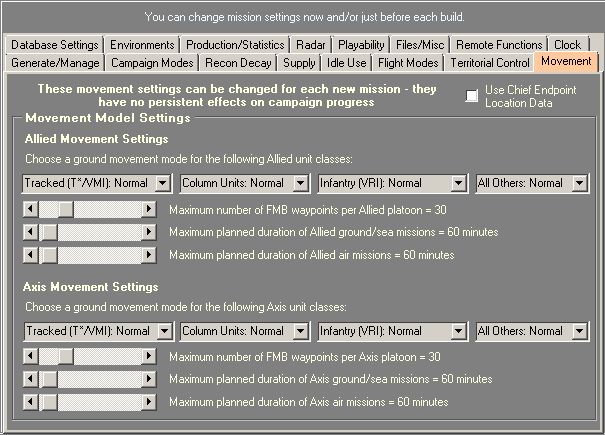Open the Remote Functions tab
Screen dimensions: 605x435
(499, 45)
